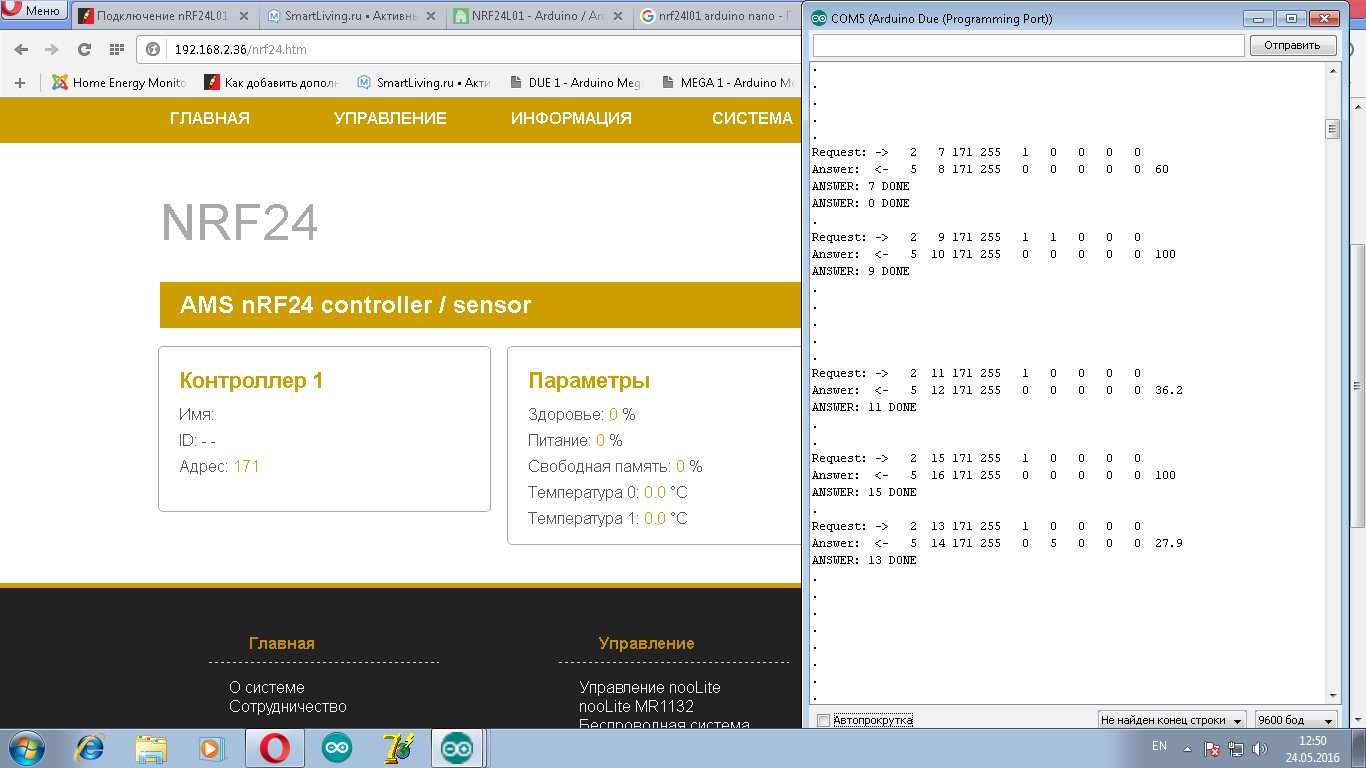Viewport: 1366px width, 768px height.
Task: Click the "Адрес: 171" line
Action: point(219,466)
